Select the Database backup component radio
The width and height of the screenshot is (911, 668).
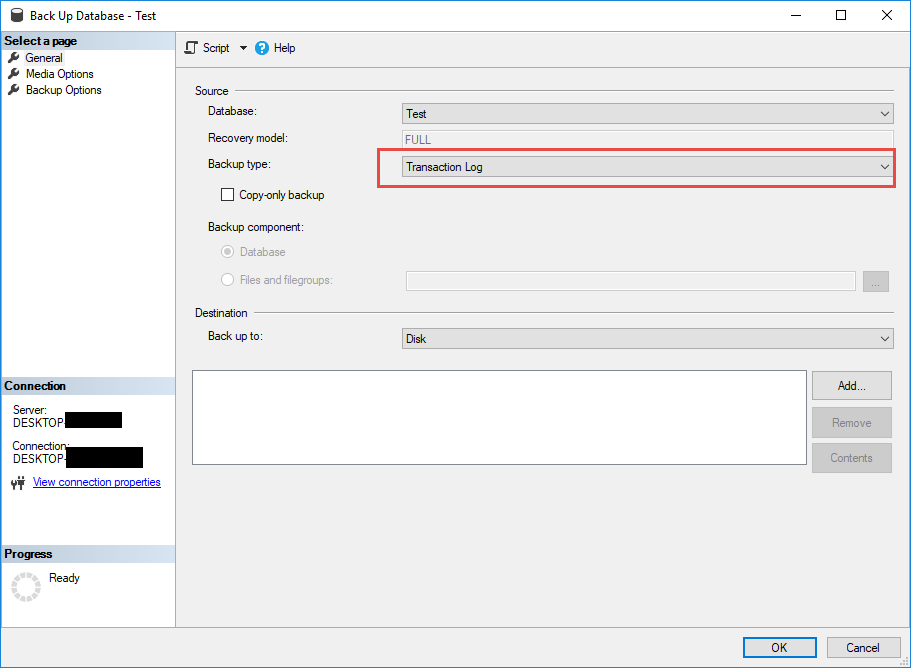(228, 252)
